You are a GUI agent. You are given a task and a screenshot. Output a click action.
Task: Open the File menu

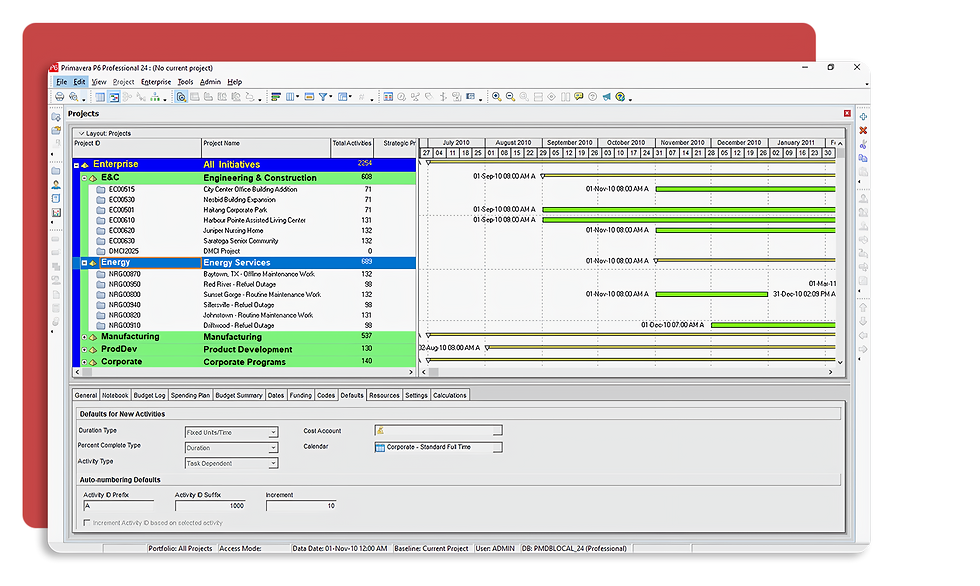coord(61,82)
